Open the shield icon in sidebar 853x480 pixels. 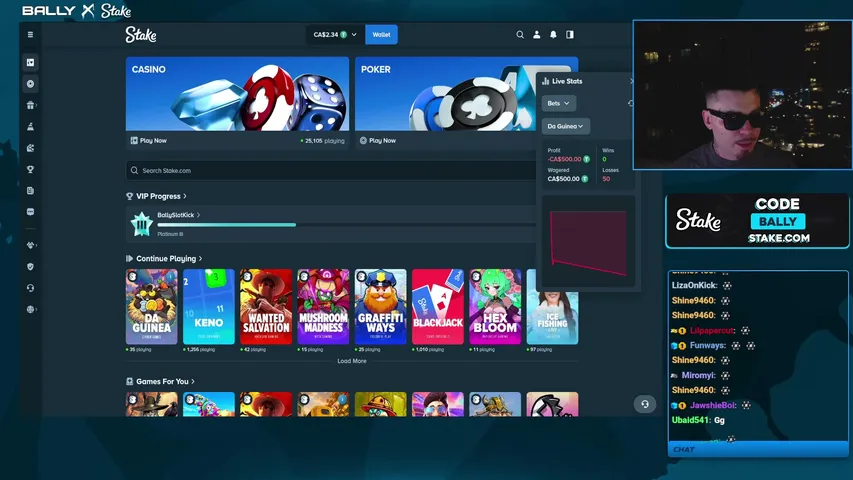coord(30,267)
